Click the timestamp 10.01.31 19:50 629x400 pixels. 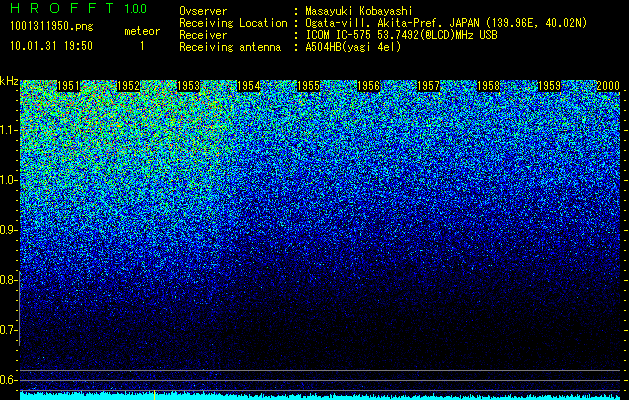coord(52,46)
